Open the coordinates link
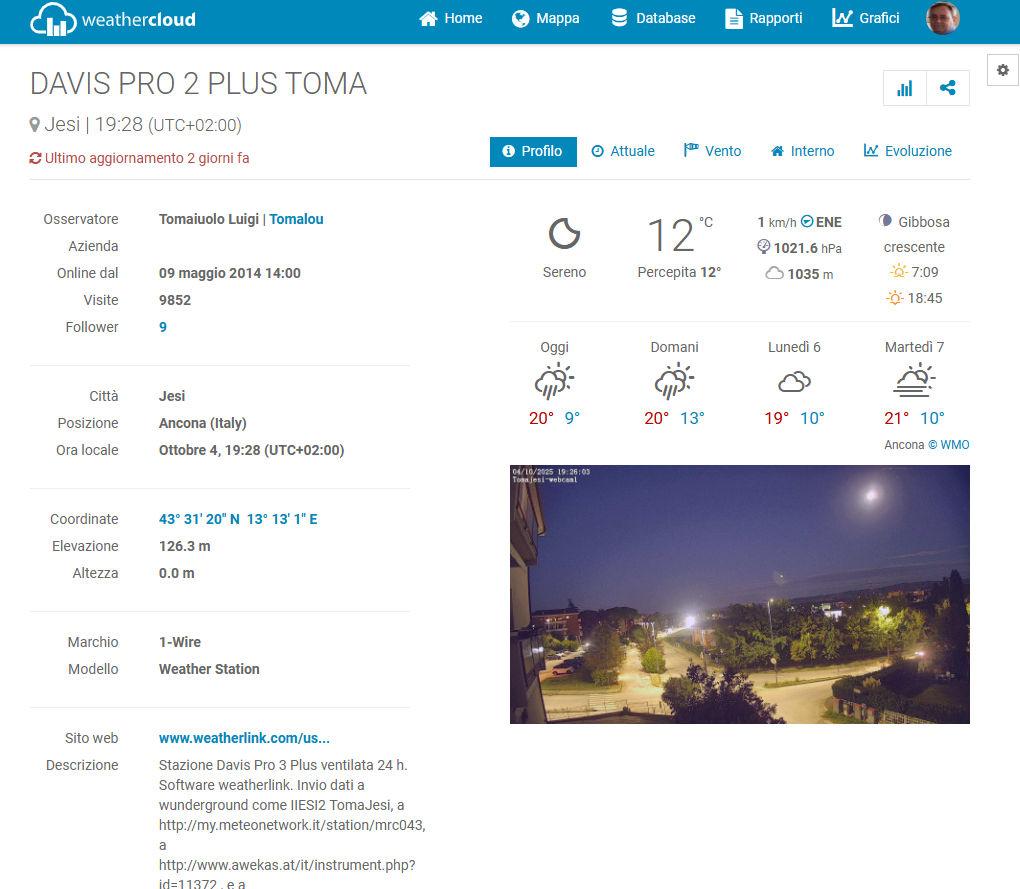The width and height of the screenshot is (1020, 889). (238, 519)
